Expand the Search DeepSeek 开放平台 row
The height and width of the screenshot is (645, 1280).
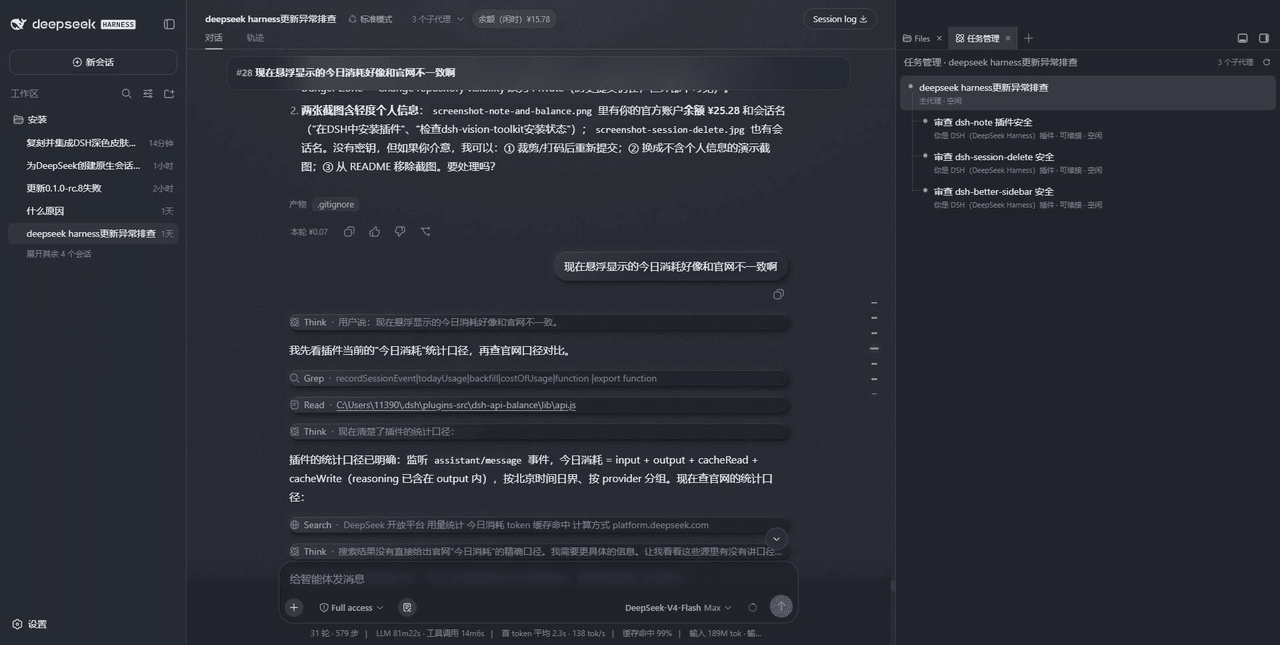[539, 525]
